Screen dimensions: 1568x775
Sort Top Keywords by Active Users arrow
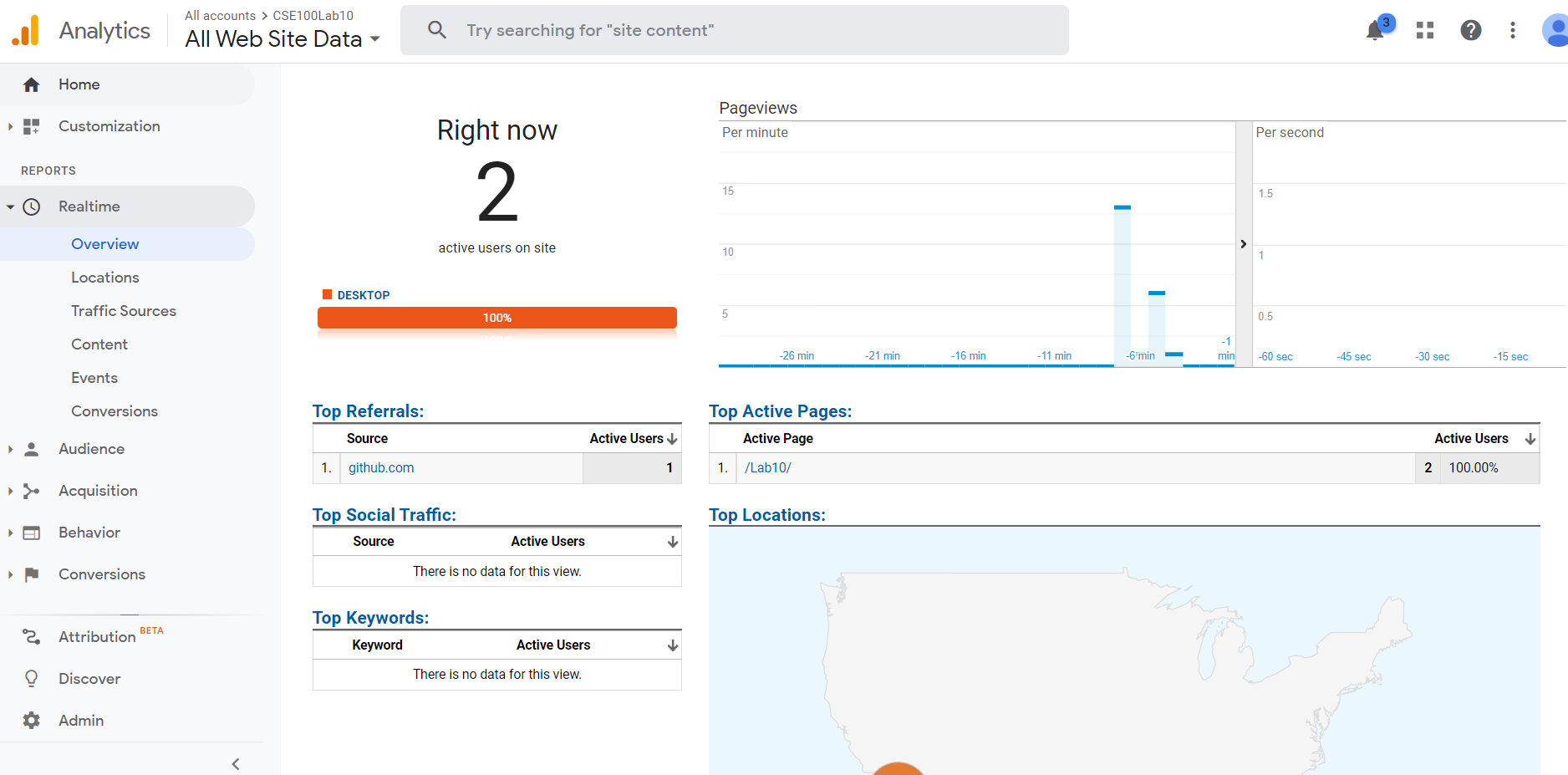pyautogui.click(x=673, y=645)
